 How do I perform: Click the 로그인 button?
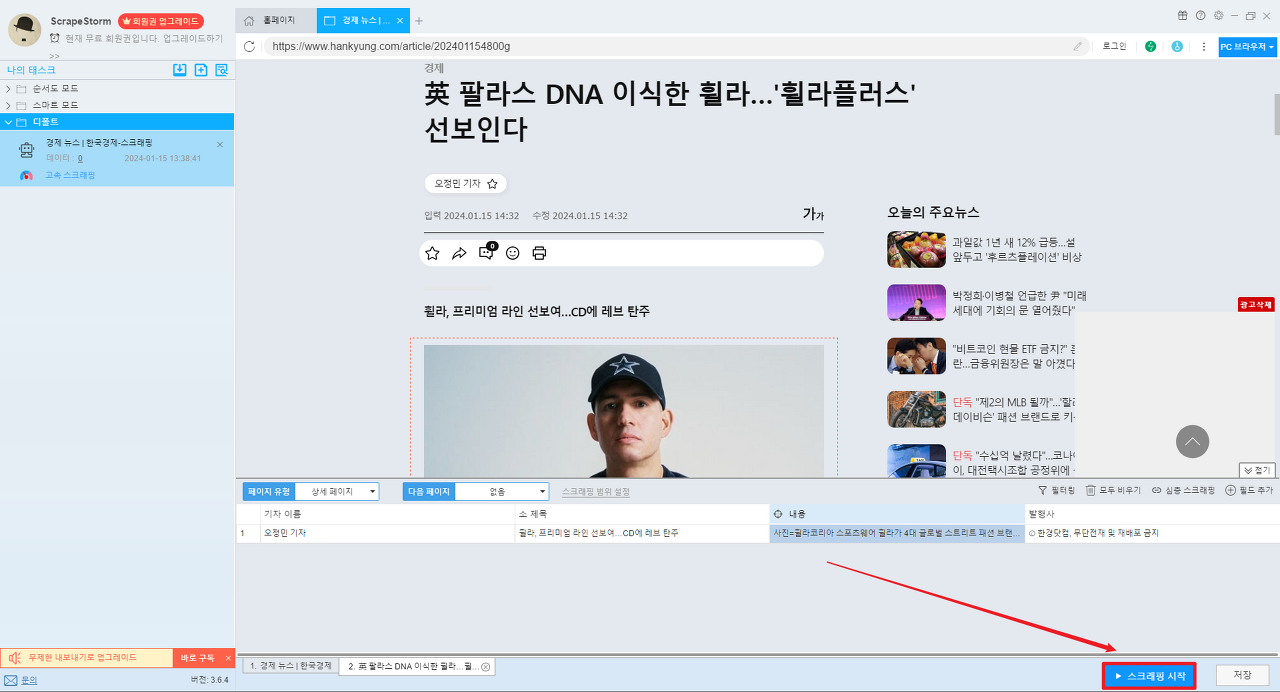(1114, 46)
